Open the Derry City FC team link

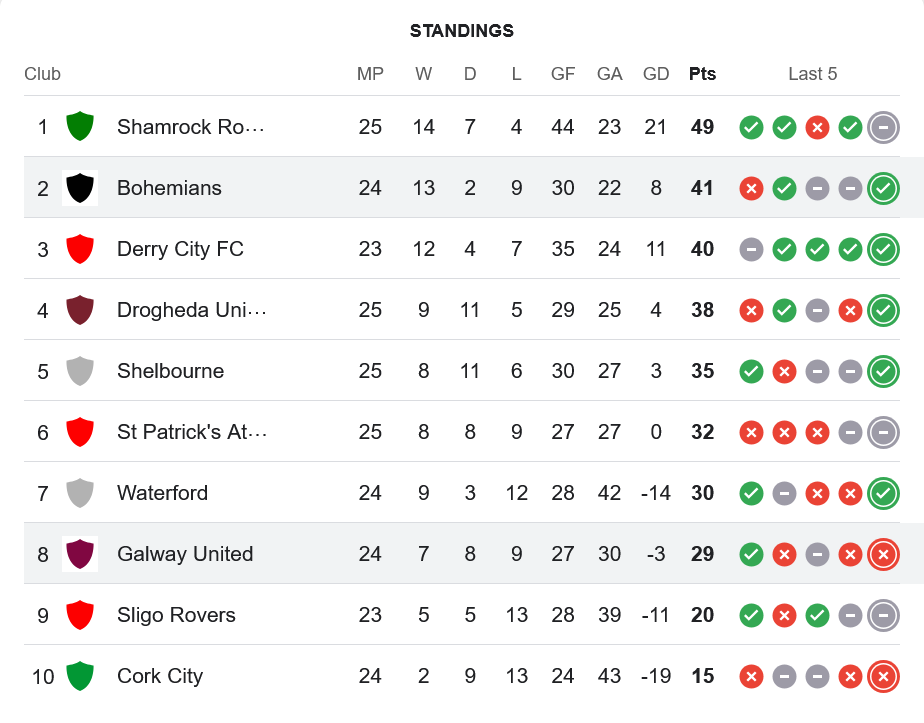pyautogui.click(x=180, y=249)
